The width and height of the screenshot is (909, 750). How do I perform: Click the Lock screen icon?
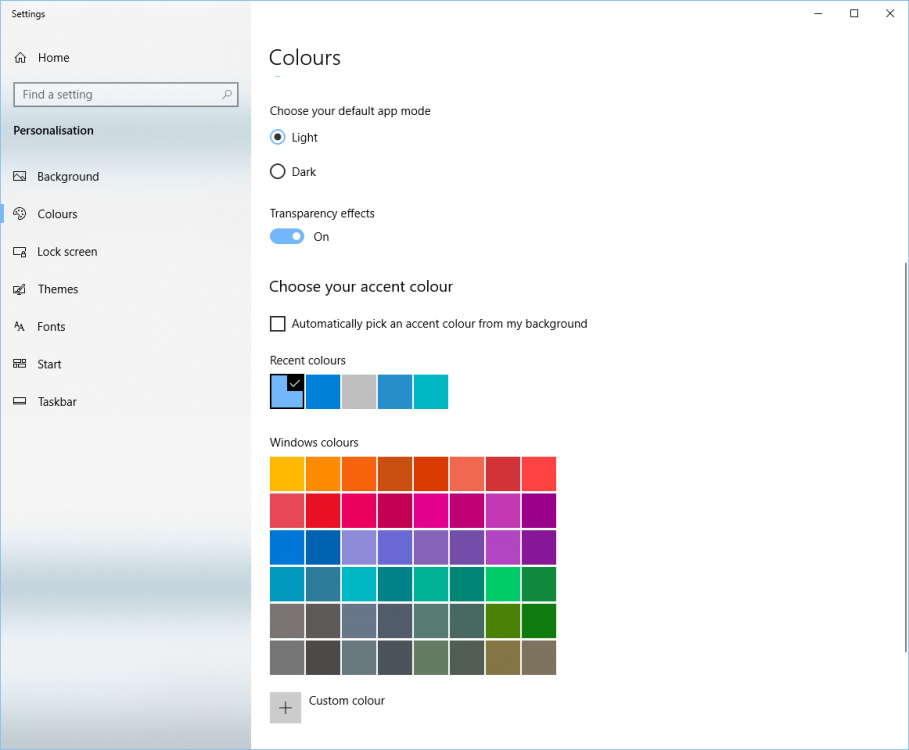(x=20, y=252)
